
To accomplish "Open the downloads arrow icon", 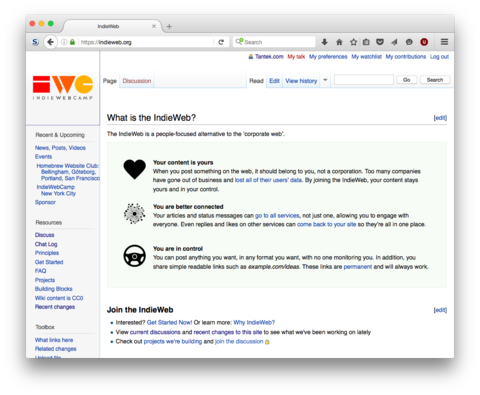I will (324, 42).
